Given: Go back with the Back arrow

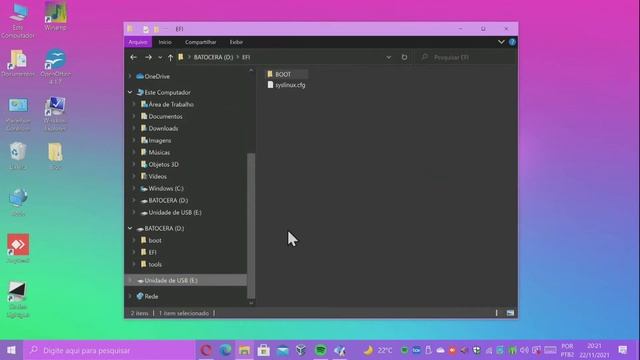Looking at the screenshot, I should point(133,57).
